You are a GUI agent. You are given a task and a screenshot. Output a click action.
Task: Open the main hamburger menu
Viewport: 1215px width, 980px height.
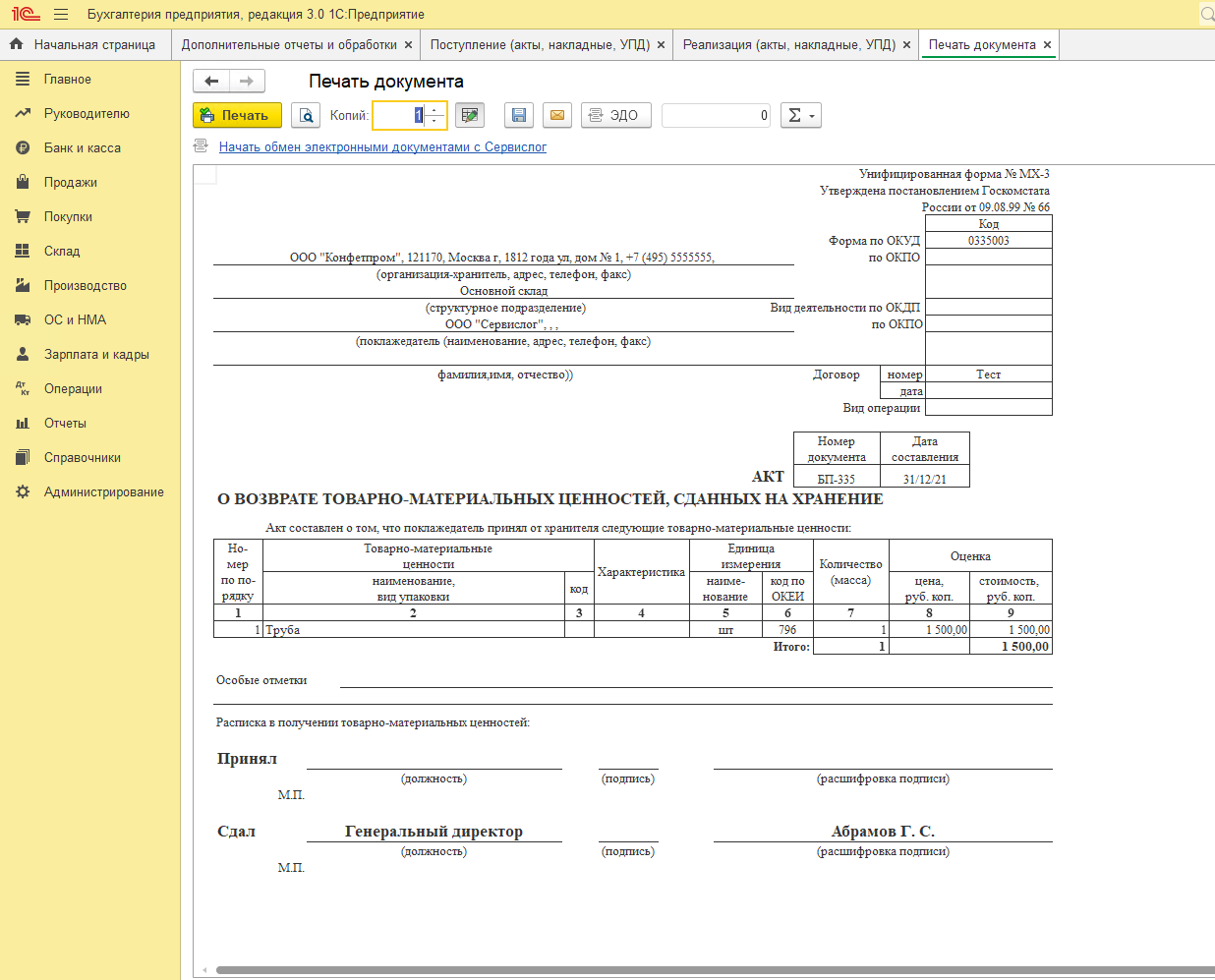[61, 15]
